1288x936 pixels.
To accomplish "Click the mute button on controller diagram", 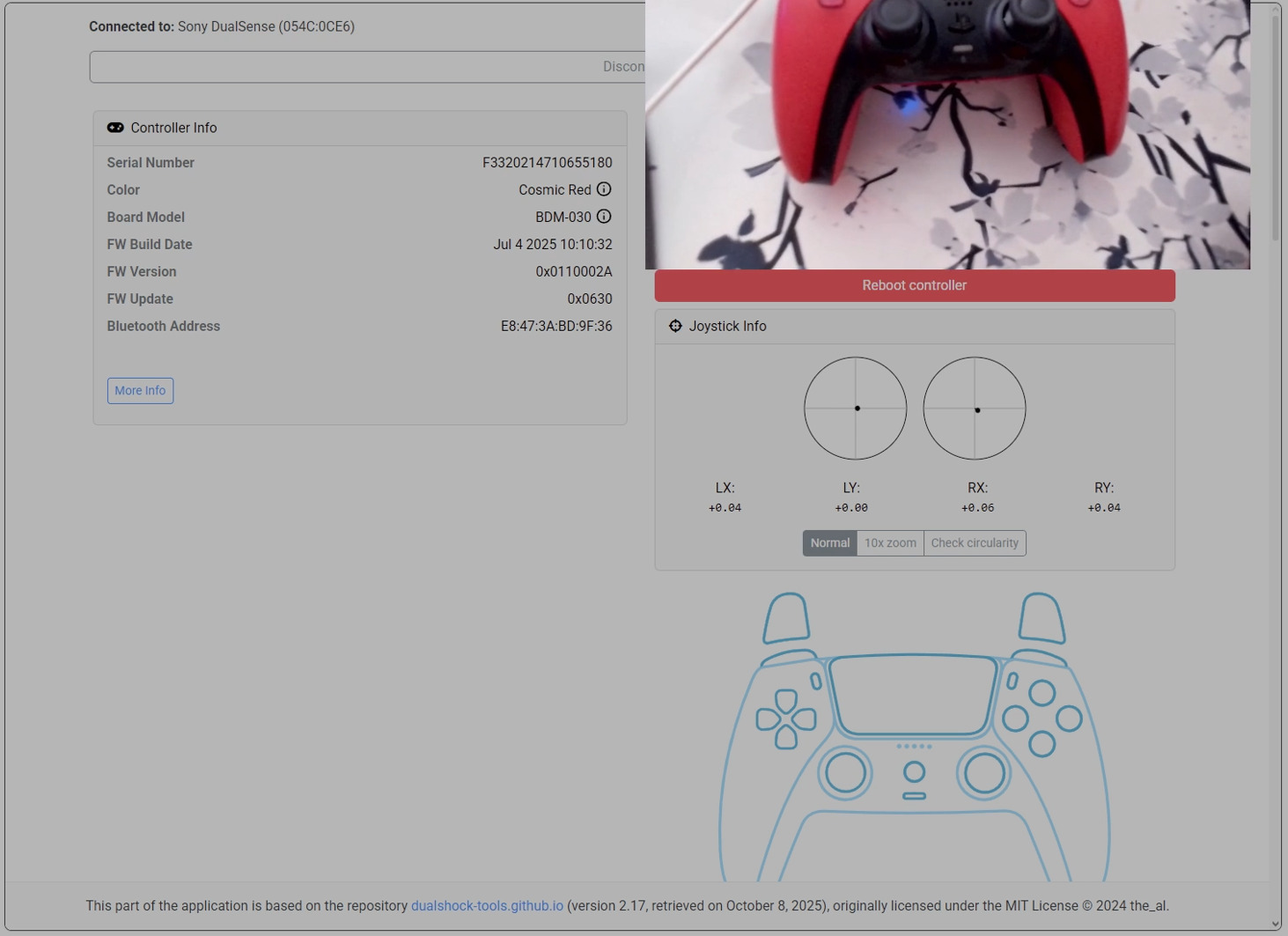I will click(915, 796).
